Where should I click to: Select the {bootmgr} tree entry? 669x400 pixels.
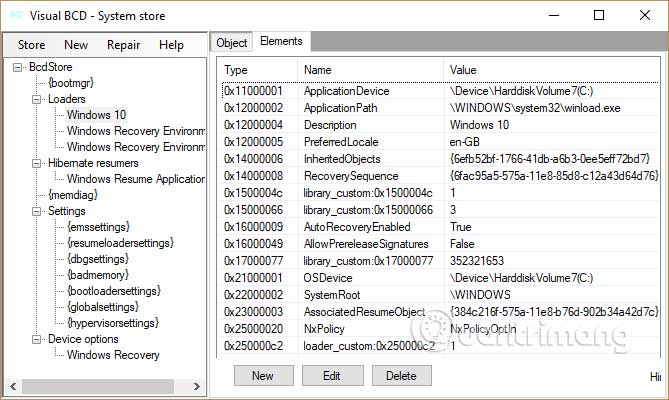click(70, 83)
